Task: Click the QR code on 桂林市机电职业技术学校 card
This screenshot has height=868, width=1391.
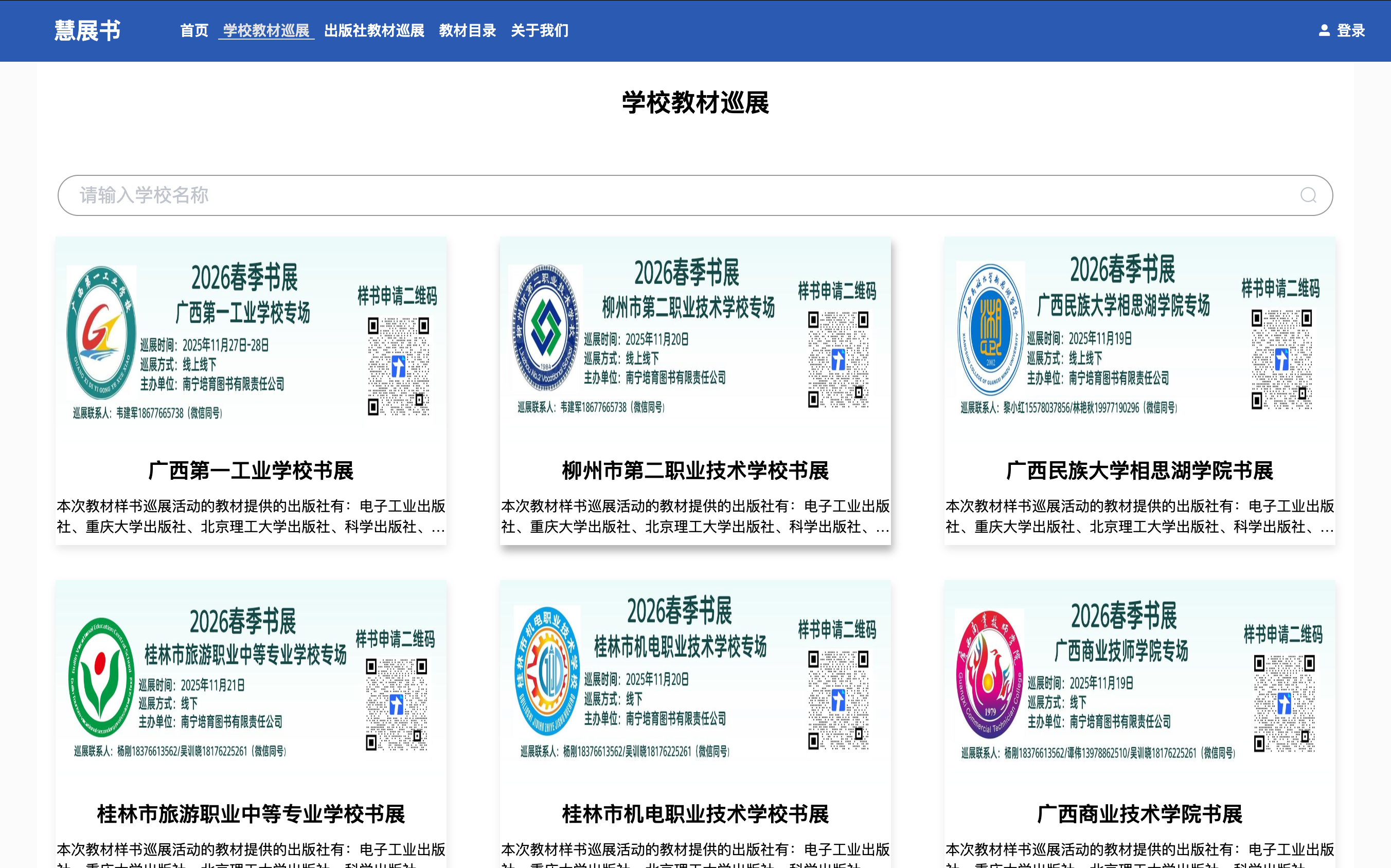Action: click(x=838, y=700)
